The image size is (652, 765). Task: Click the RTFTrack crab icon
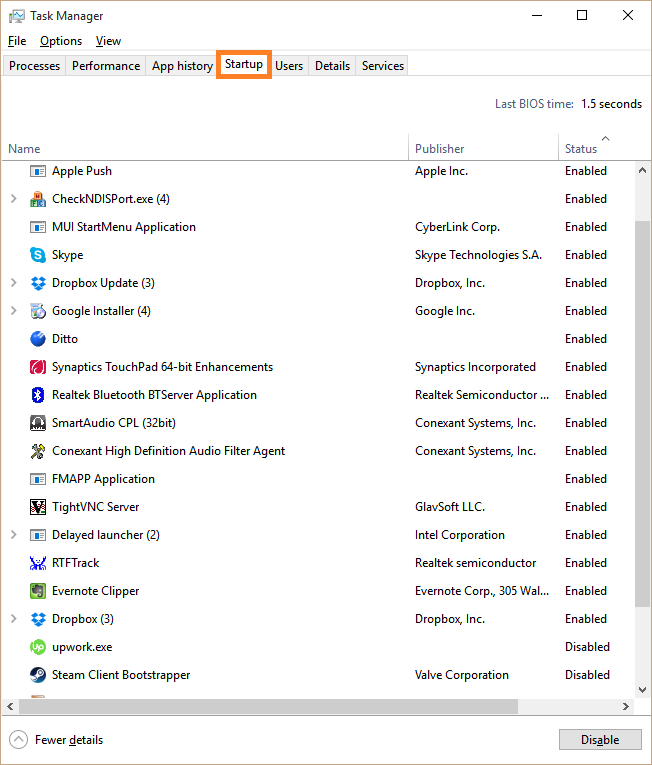click(38, 563)
